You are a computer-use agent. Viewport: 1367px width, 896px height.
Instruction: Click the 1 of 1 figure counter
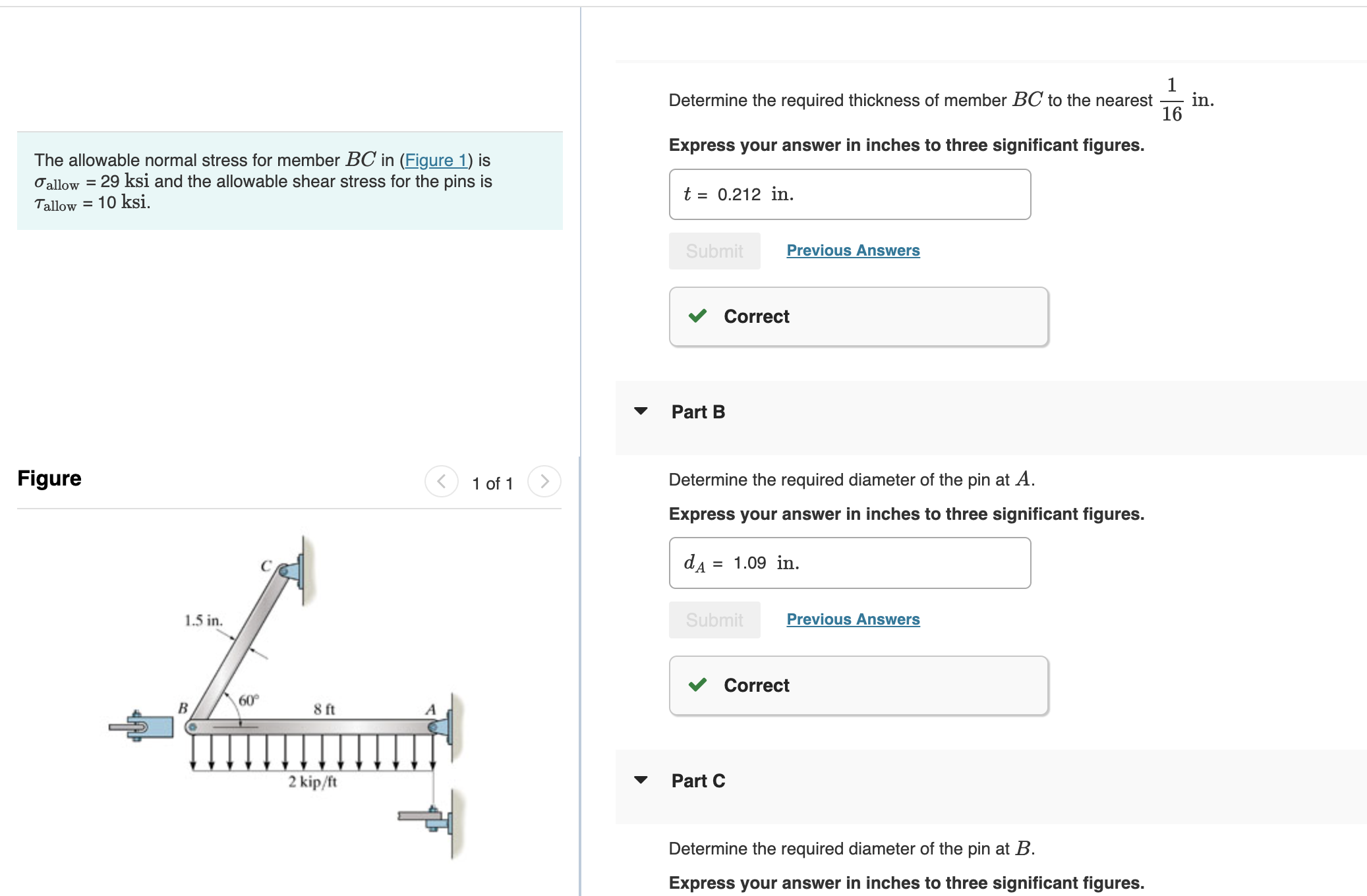(492, 484)
